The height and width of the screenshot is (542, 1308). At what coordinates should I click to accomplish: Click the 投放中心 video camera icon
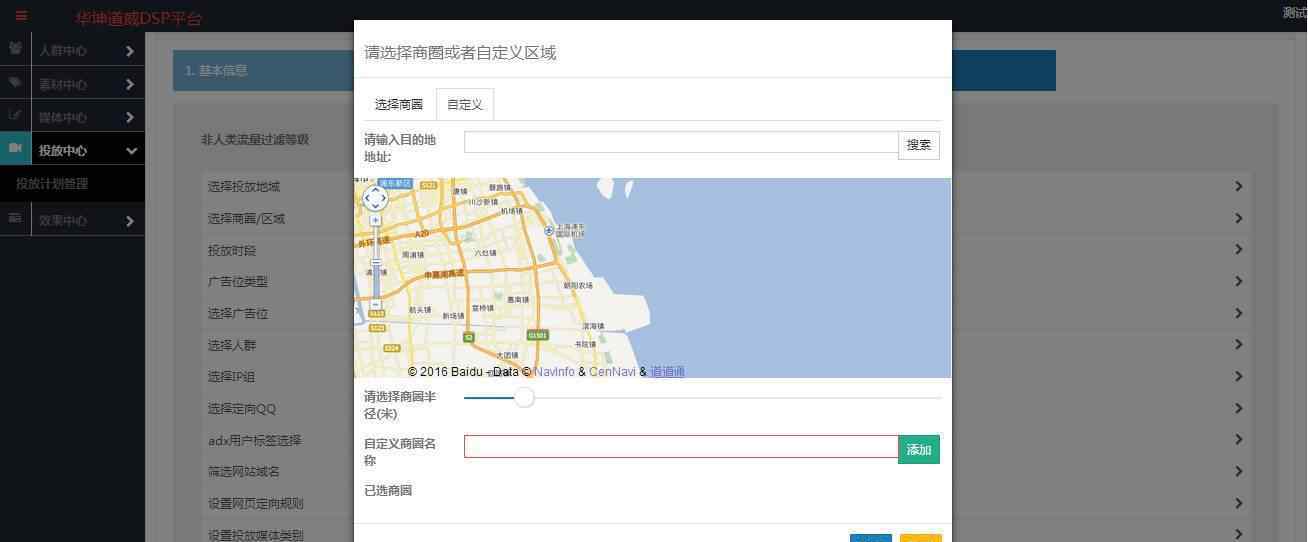coord(15,148)
